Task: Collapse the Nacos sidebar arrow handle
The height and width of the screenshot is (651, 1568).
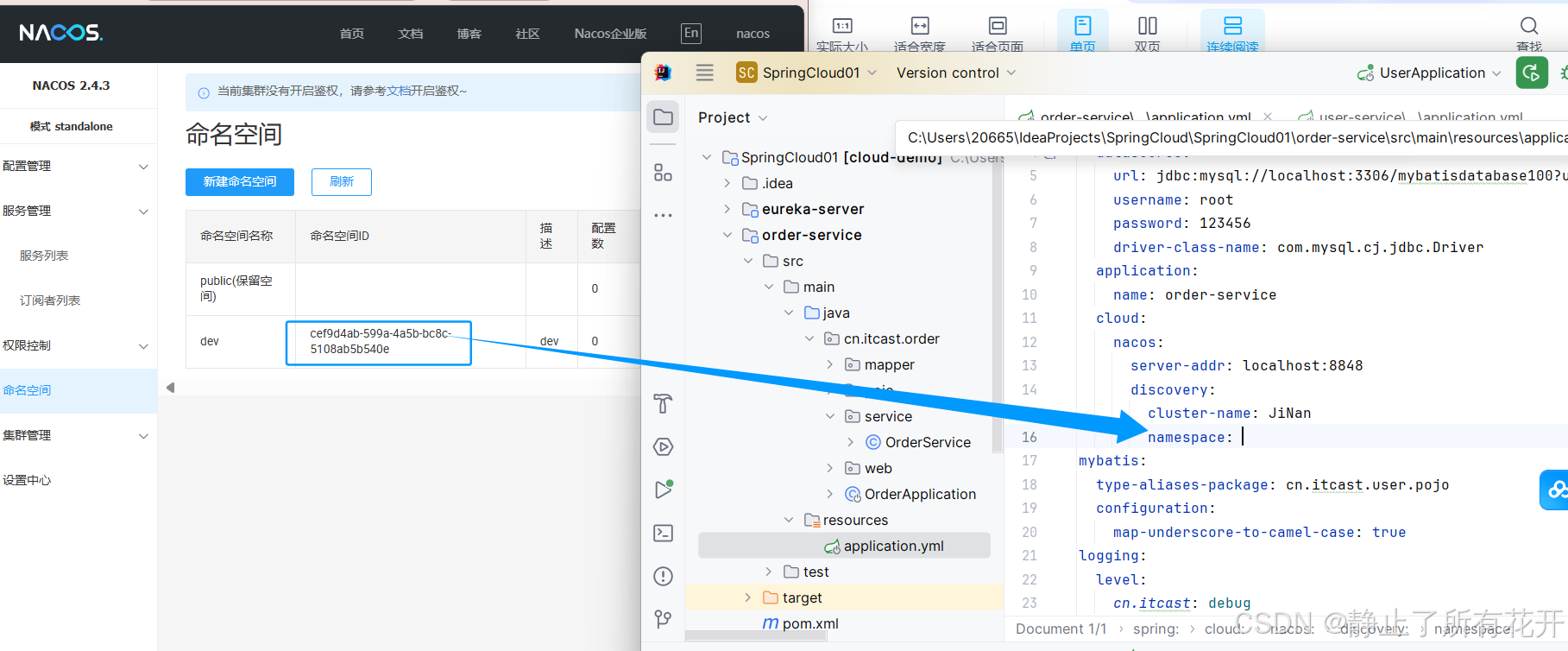Action: pyautogui.click(x=170, y=388)
